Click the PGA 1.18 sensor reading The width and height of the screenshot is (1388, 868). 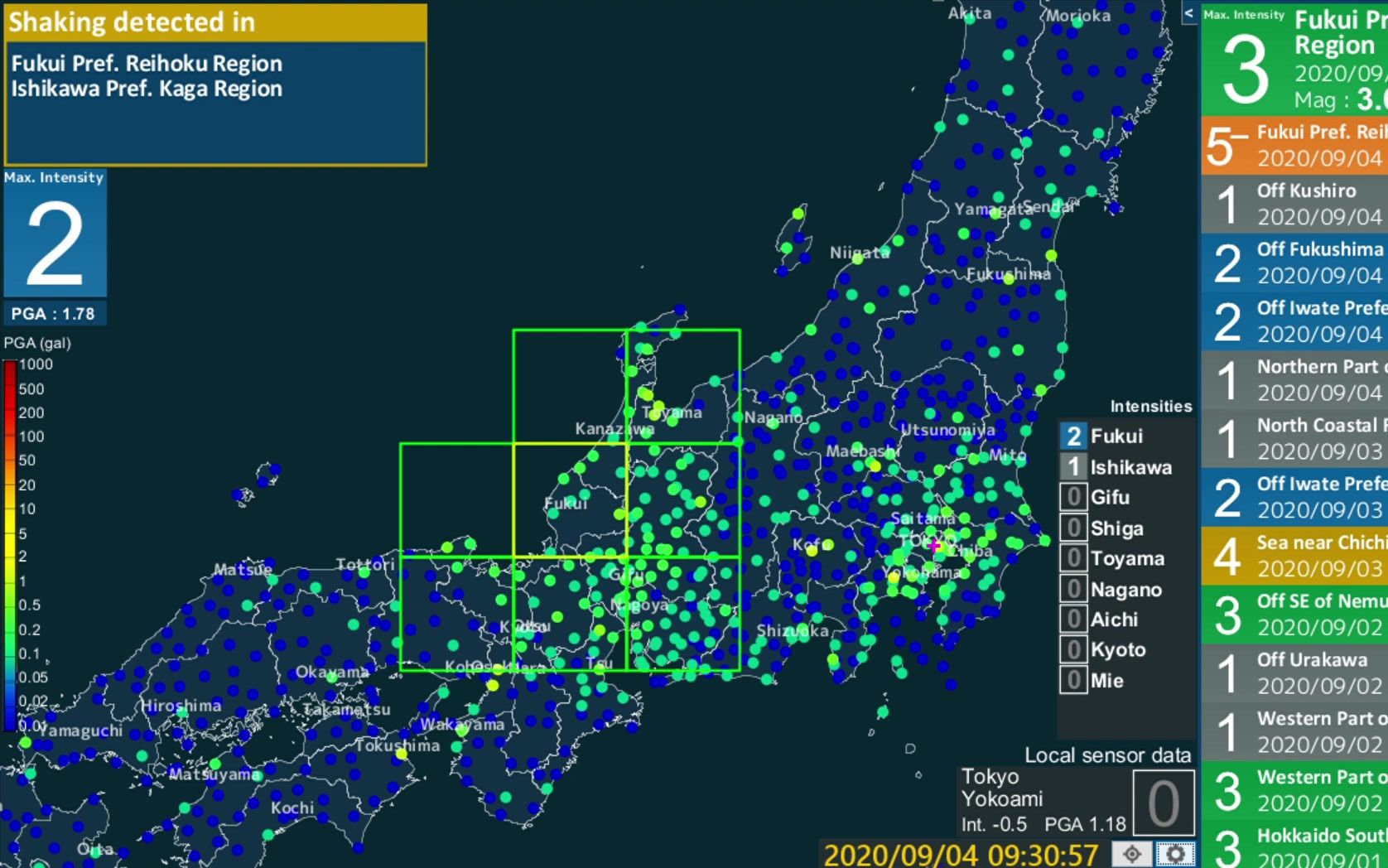click(x=1085, y=825)
